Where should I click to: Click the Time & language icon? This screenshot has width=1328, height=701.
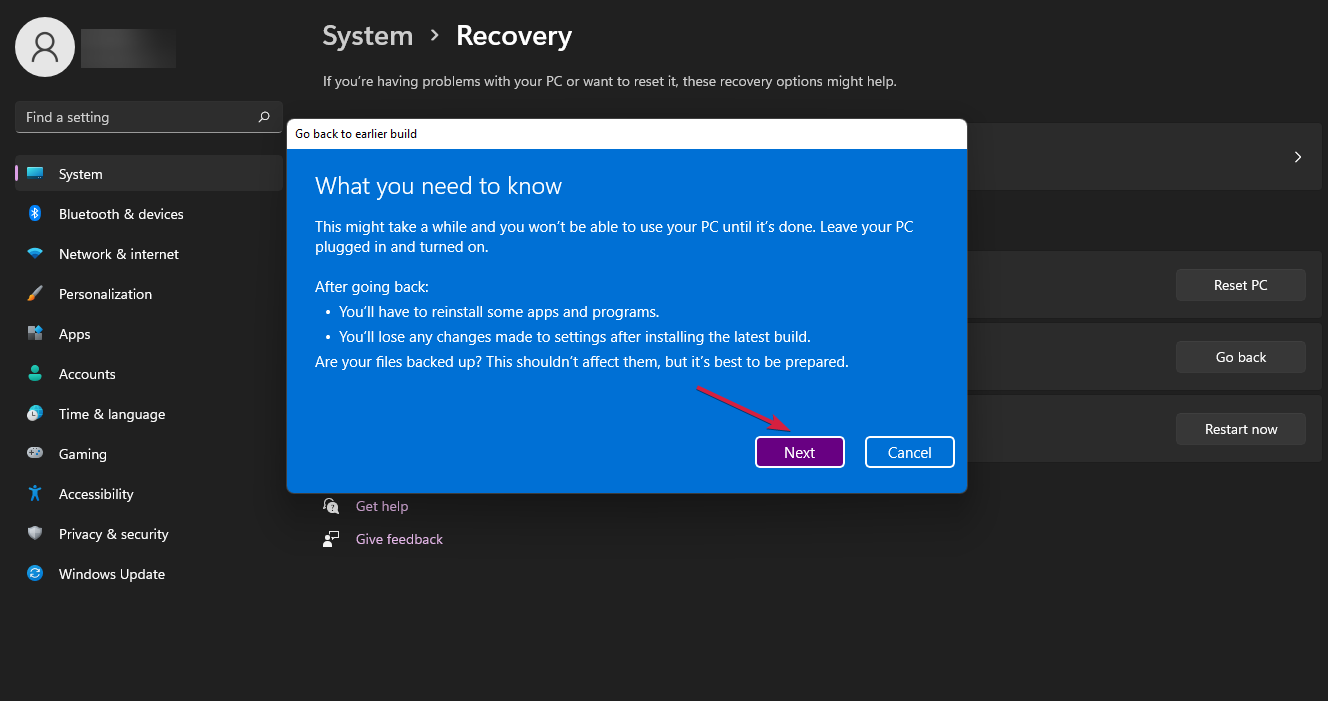(x=37, y=413)
